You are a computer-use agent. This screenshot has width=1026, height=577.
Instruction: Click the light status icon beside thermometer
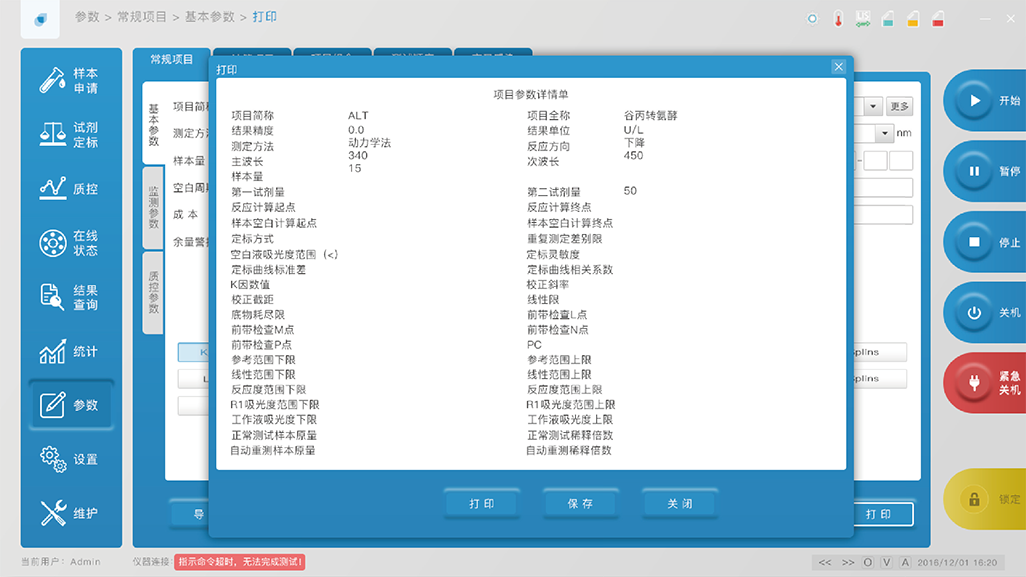[x=812, y=19]
